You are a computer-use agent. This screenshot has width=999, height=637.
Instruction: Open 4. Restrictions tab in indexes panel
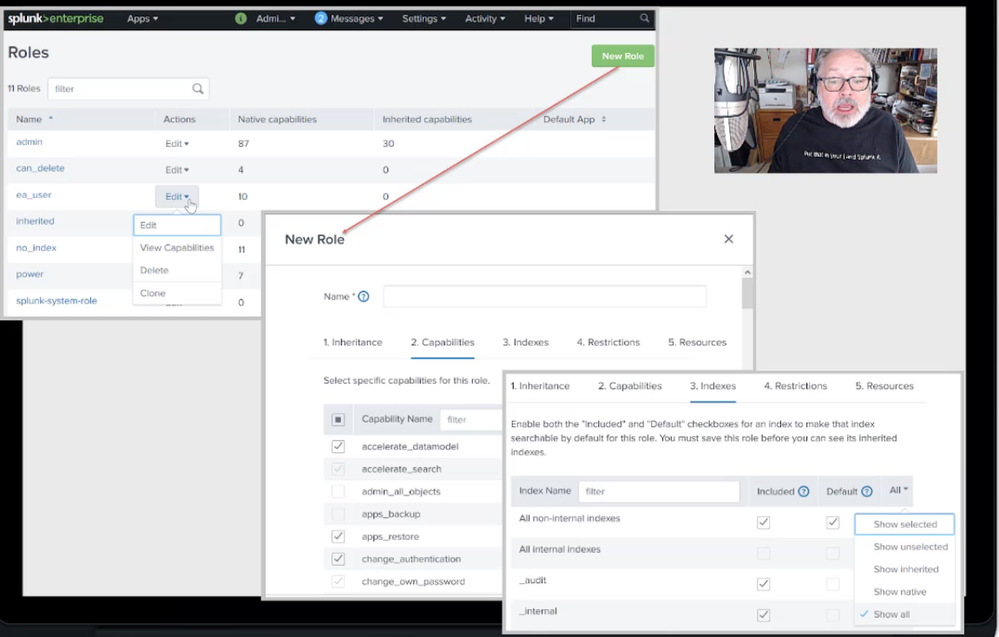point(796,386)
